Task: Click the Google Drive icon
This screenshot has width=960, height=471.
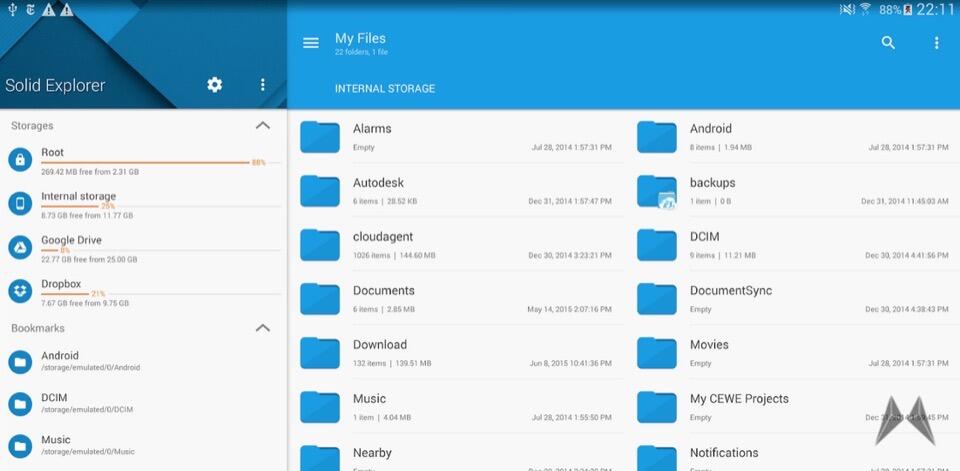Action: tap(20, 247)
